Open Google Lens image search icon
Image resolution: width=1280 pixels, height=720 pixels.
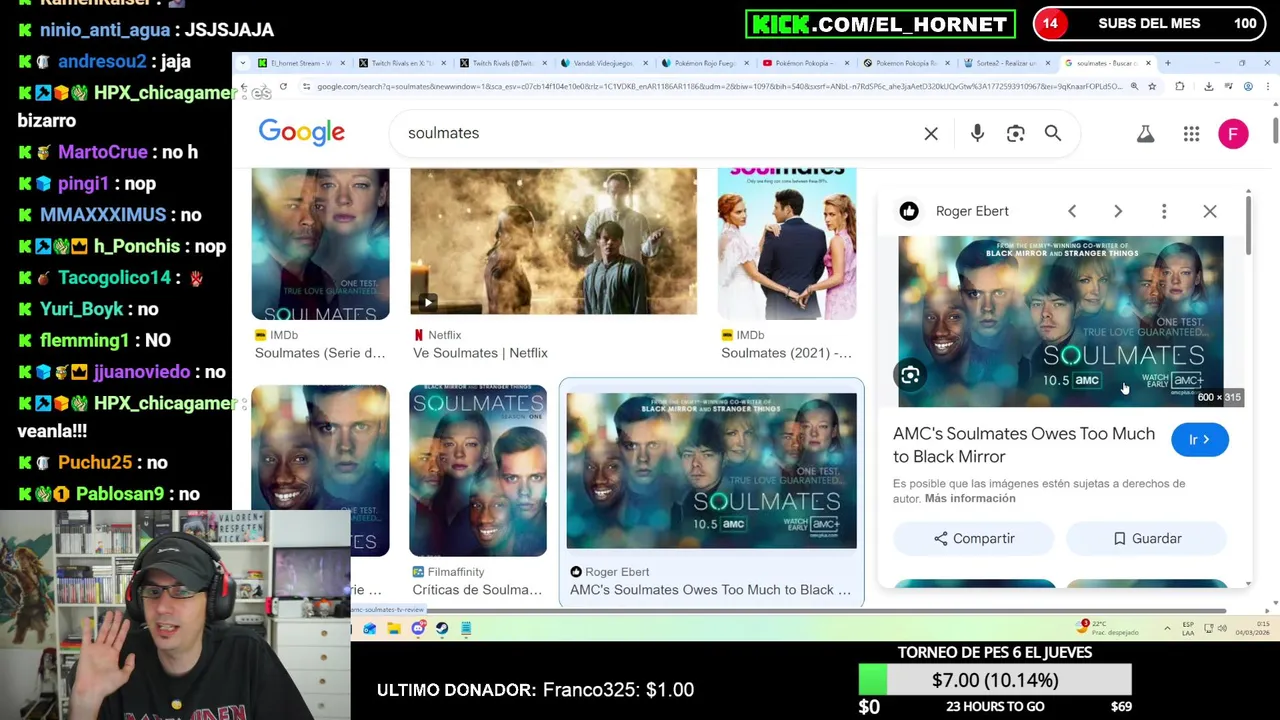pyautogui.click(x=1015, y=133)
